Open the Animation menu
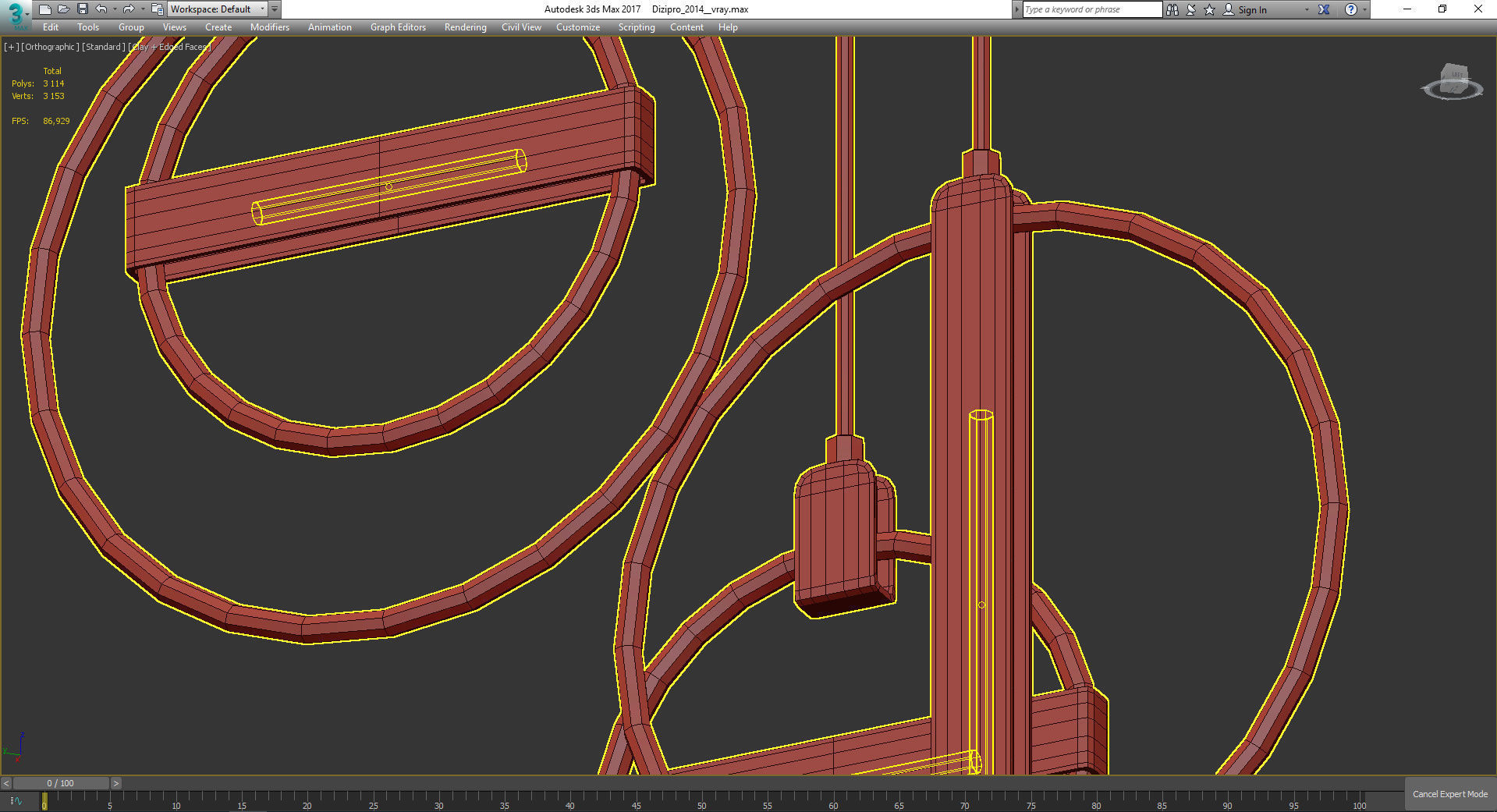The height and width of the screenshot is (812, 1497). pos(330,27)
